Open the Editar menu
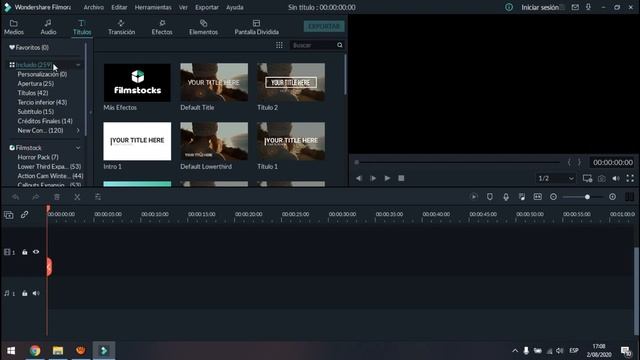 [119, 7]
